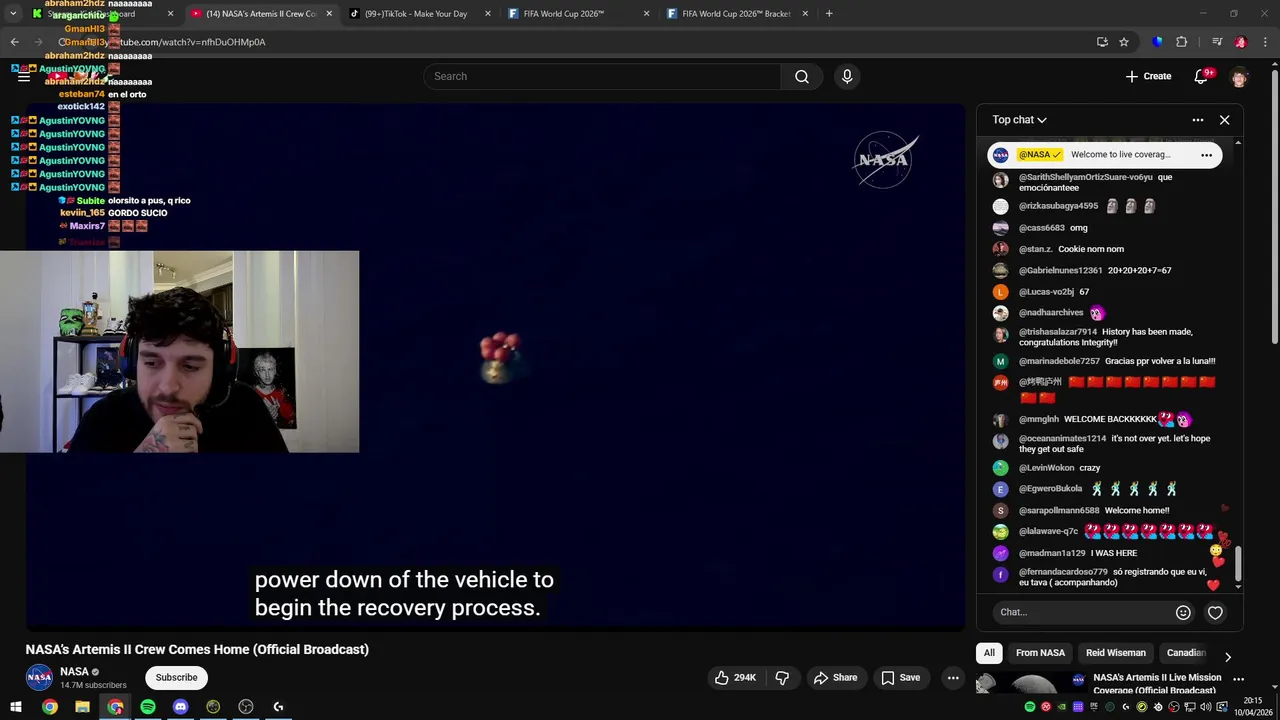Screen dimensions: 1280x720
Task: Select the Canadian filter chip
Action: 1186,653
